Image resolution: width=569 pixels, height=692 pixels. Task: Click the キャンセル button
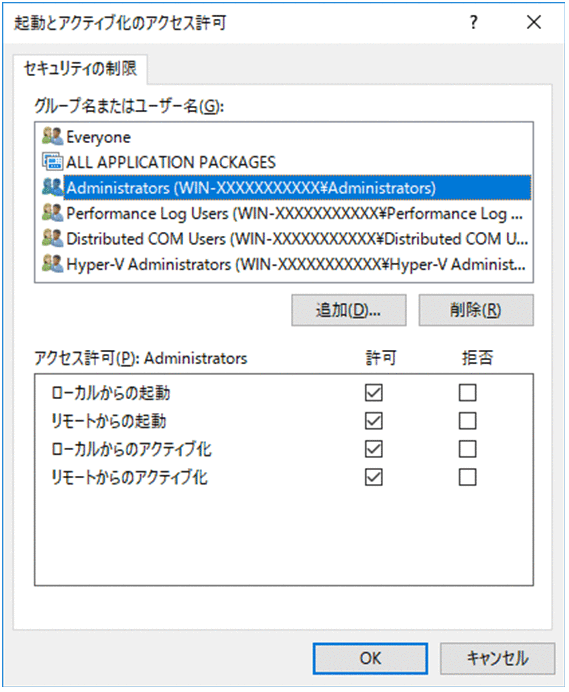tap(497, 658)
